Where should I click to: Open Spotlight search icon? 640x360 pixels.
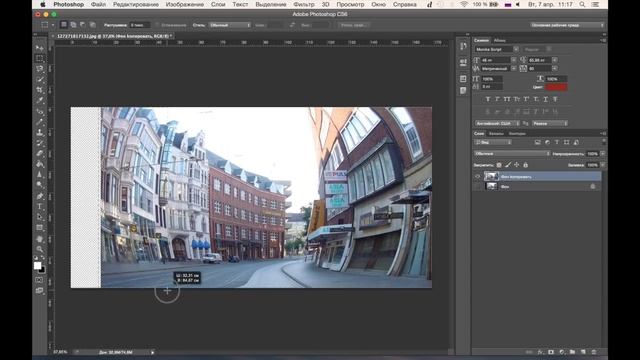coord(582,4)
